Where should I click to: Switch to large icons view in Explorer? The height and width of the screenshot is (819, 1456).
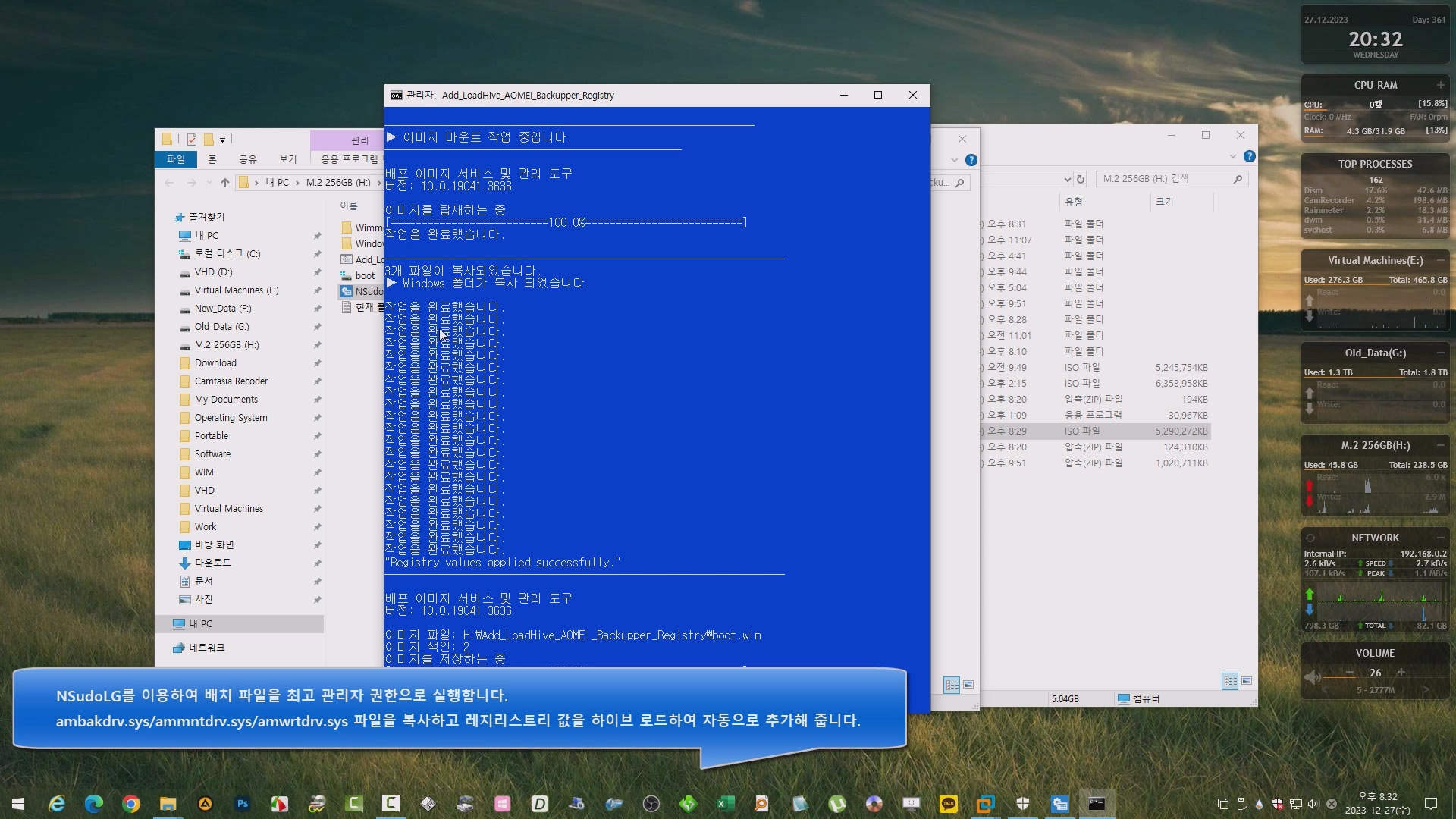[1246, 681]
